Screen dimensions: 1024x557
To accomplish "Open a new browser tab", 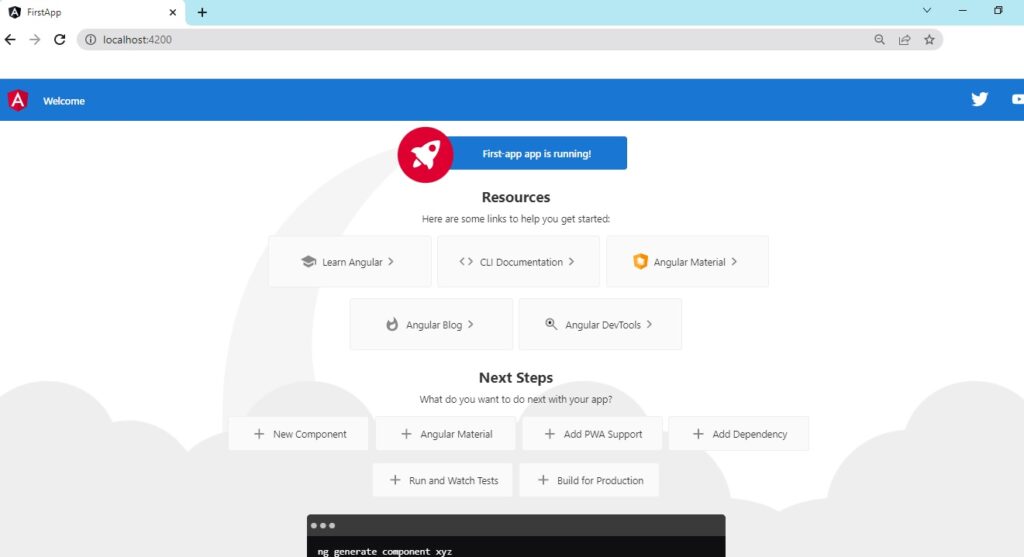I will [x=202, y=12].
